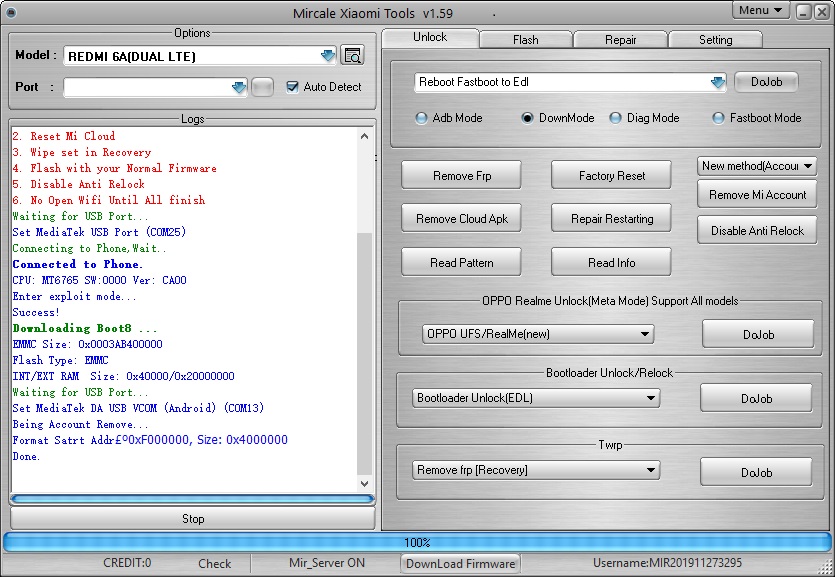Select the Adb Mode radio button
The width and height of the screenshot is (835, 577).
[x=422, y=118]
